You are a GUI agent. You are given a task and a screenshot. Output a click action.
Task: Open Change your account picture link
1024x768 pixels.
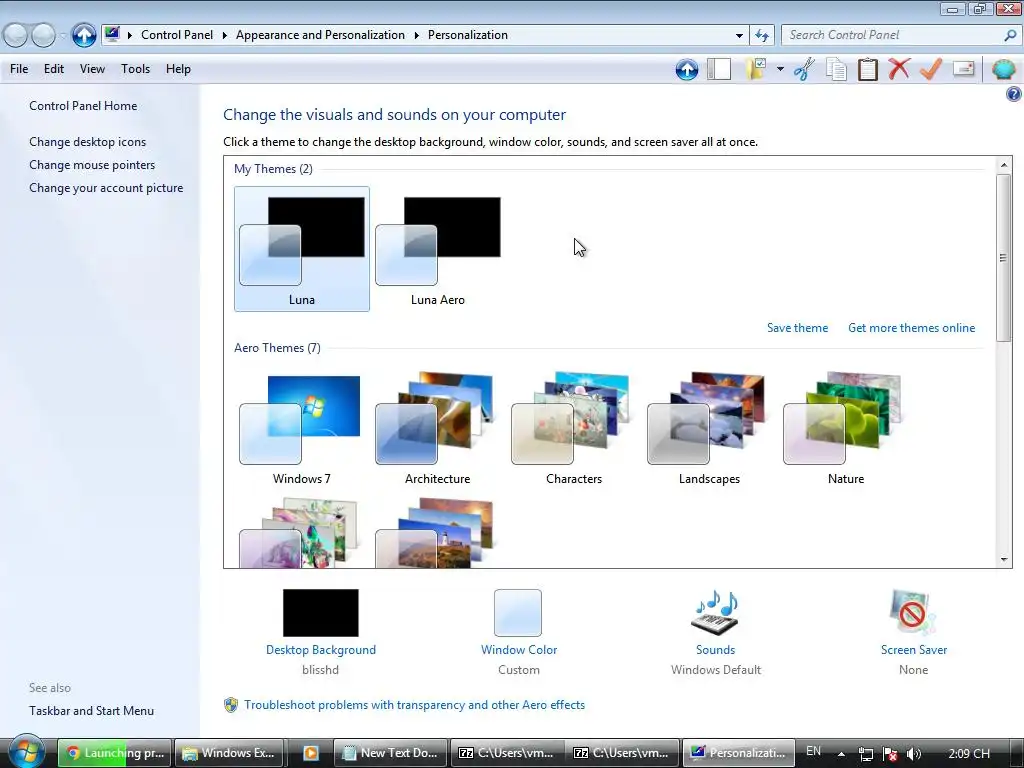pos(106,187)
